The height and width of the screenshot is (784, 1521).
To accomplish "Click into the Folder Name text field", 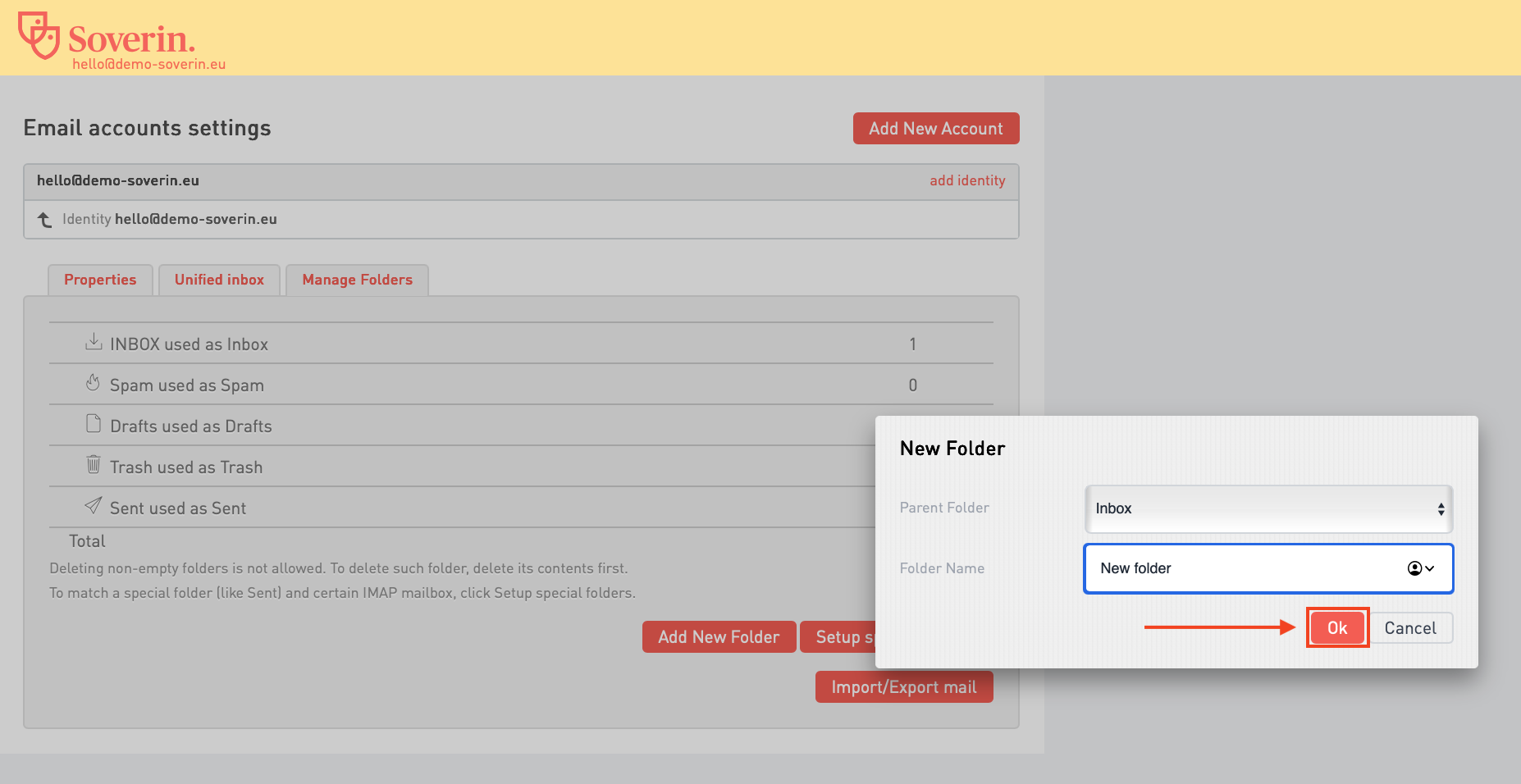I will [x=1239, y=568].
